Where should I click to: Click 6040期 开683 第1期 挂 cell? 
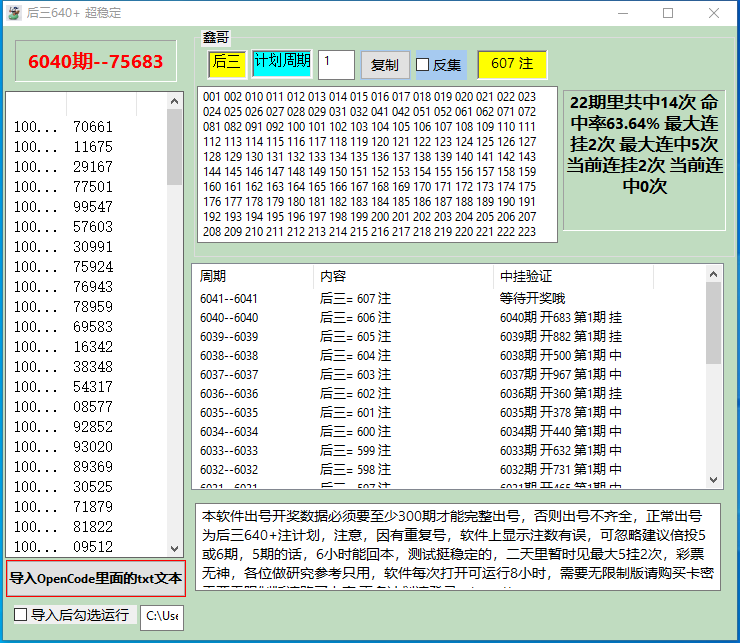click(561, 317)
